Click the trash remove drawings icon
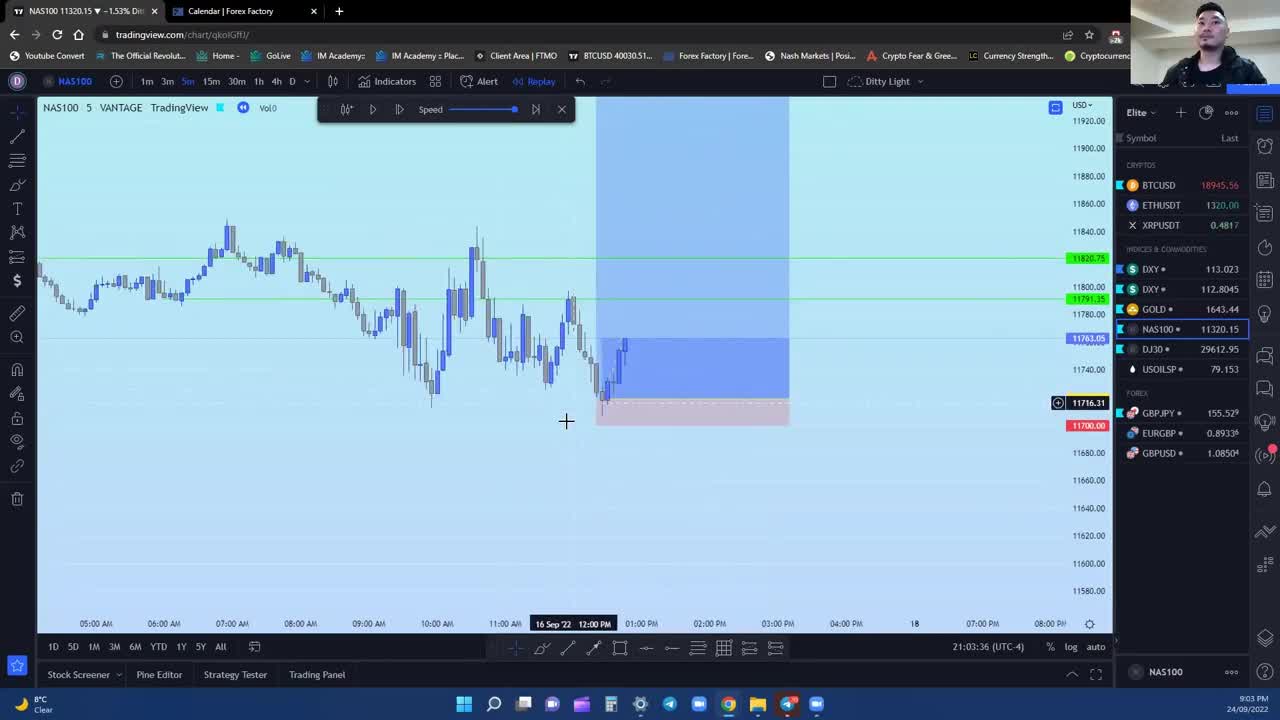The image size is (1280, 720). (17, 498)
